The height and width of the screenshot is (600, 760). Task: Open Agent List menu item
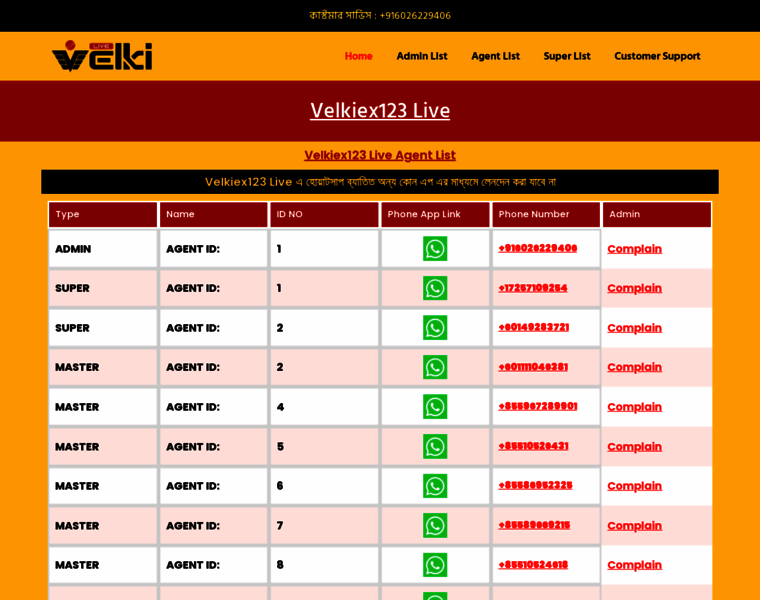495,56
